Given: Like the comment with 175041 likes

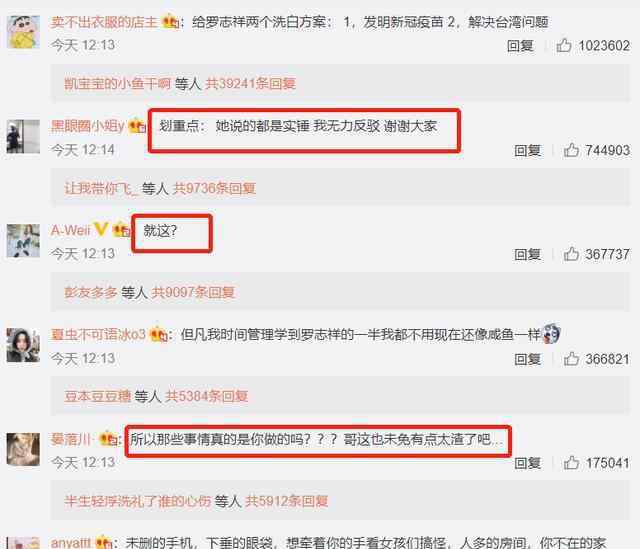Looking at the screenshot, I should point(571,462).
